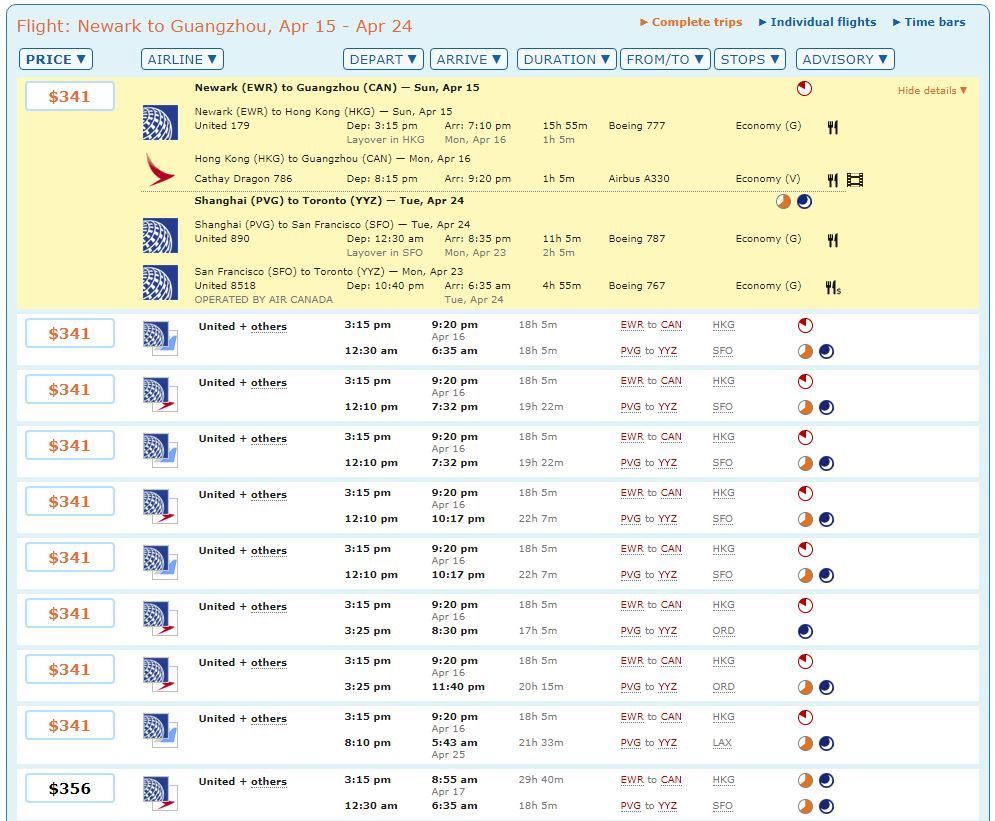Click the meal icon for United 890
Image resolution: width=995 pixels, height=821 pixels.
pyautogui.click(x=832, y=240)
